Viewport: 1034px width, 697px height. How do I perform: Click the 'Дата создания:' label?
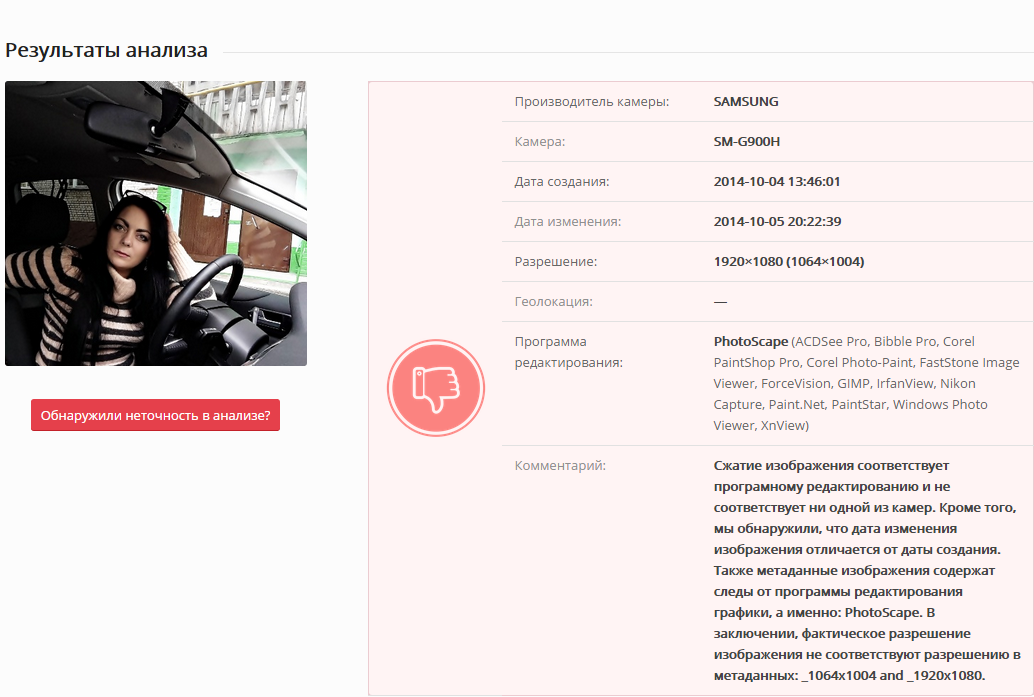pos(562,182)
